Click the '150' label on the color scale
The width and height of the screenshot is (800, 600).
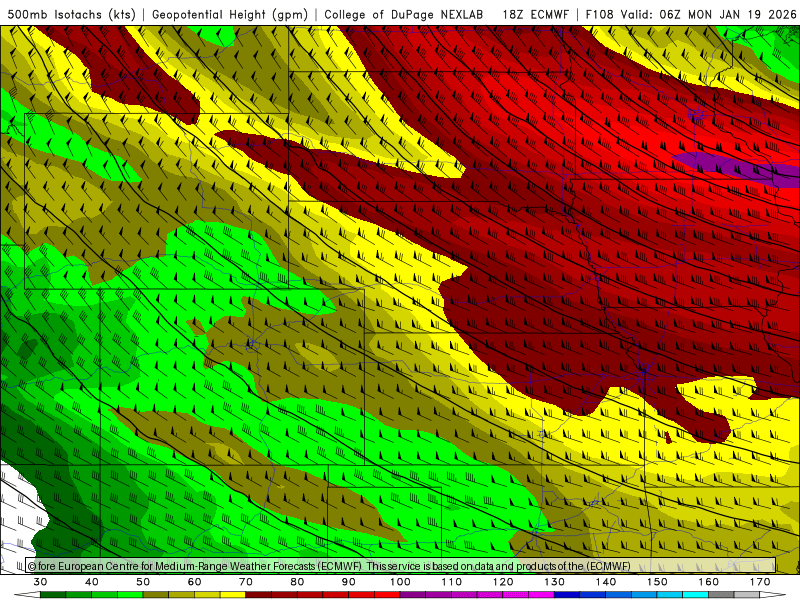click(657, 582)
